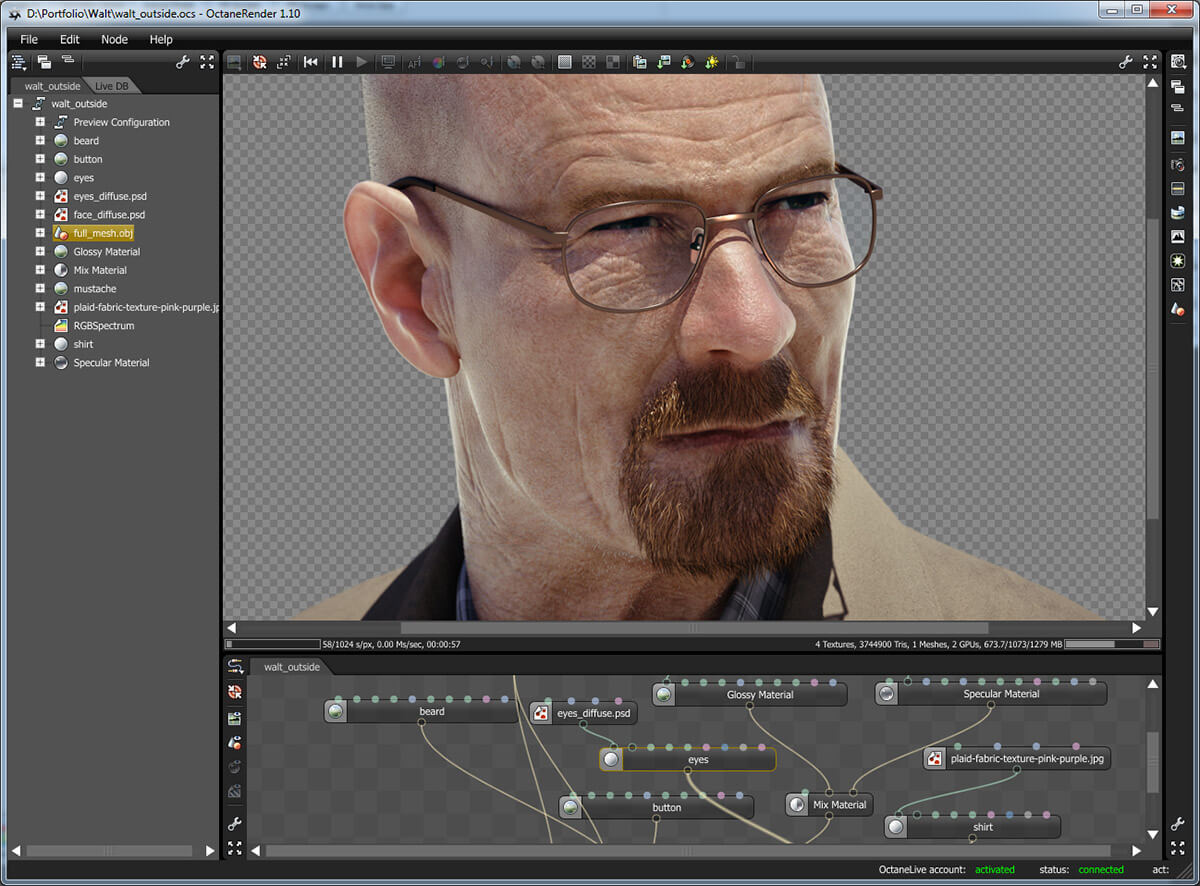Click the node graph auto-arrange icon
Image resolution: width=1200 pixels, height=886 pixels.
pyautogui.click(x=235, y=667)
